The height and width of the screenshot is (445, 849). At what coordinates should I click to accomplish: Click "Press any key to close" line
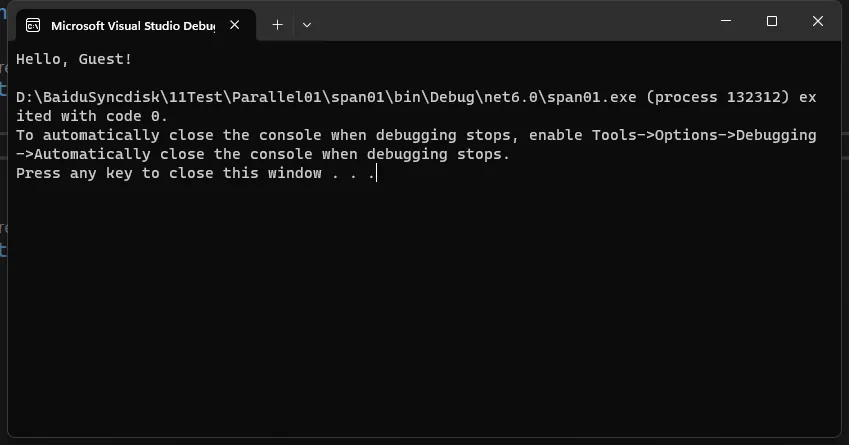tap(196, 173)
